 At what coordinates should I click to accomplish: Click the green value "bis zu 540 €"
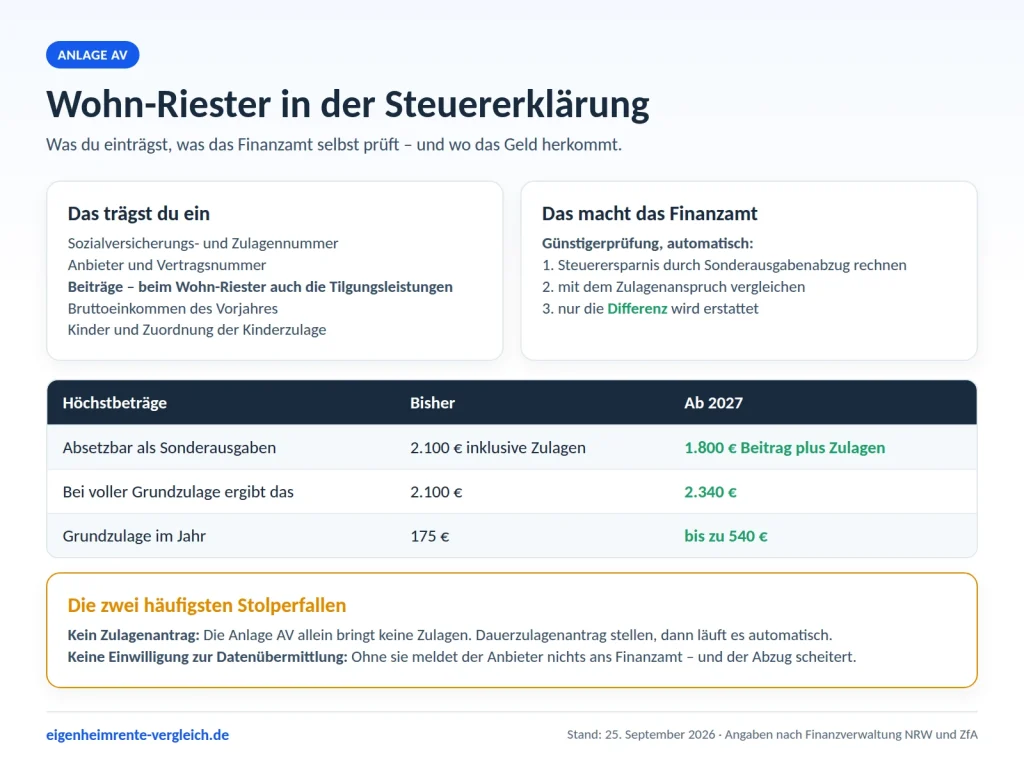click(x=726, y=536)
